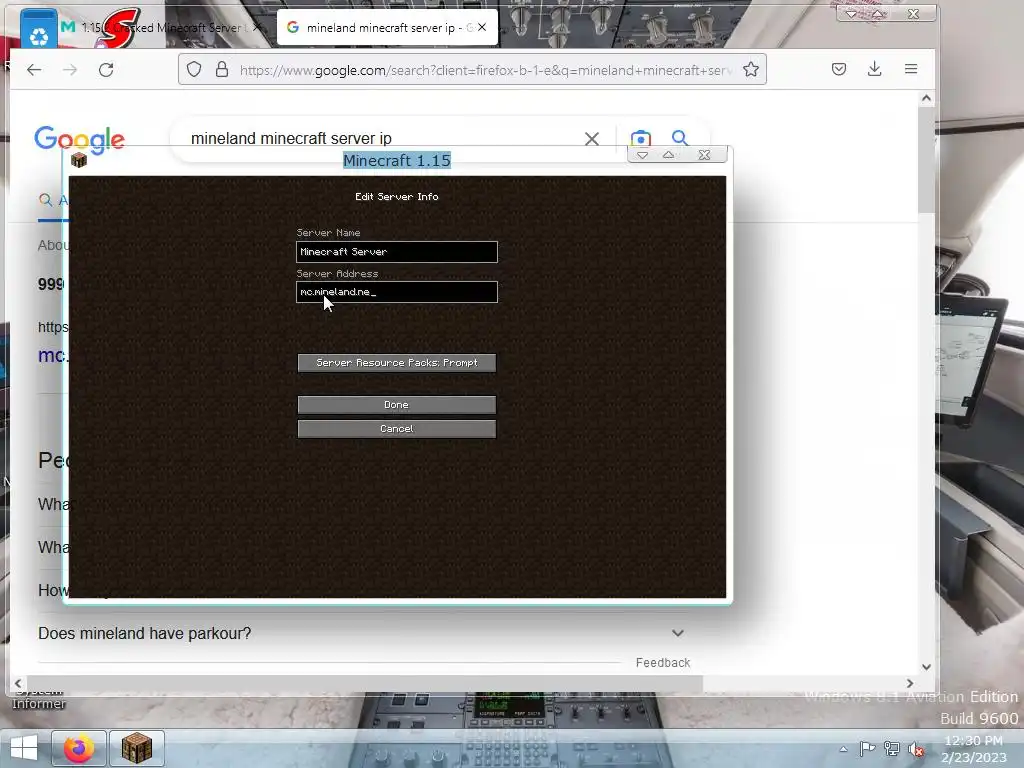Click the Server Address text field
The width and height of the screenshot is (1024, 768).
click(396, 292)
